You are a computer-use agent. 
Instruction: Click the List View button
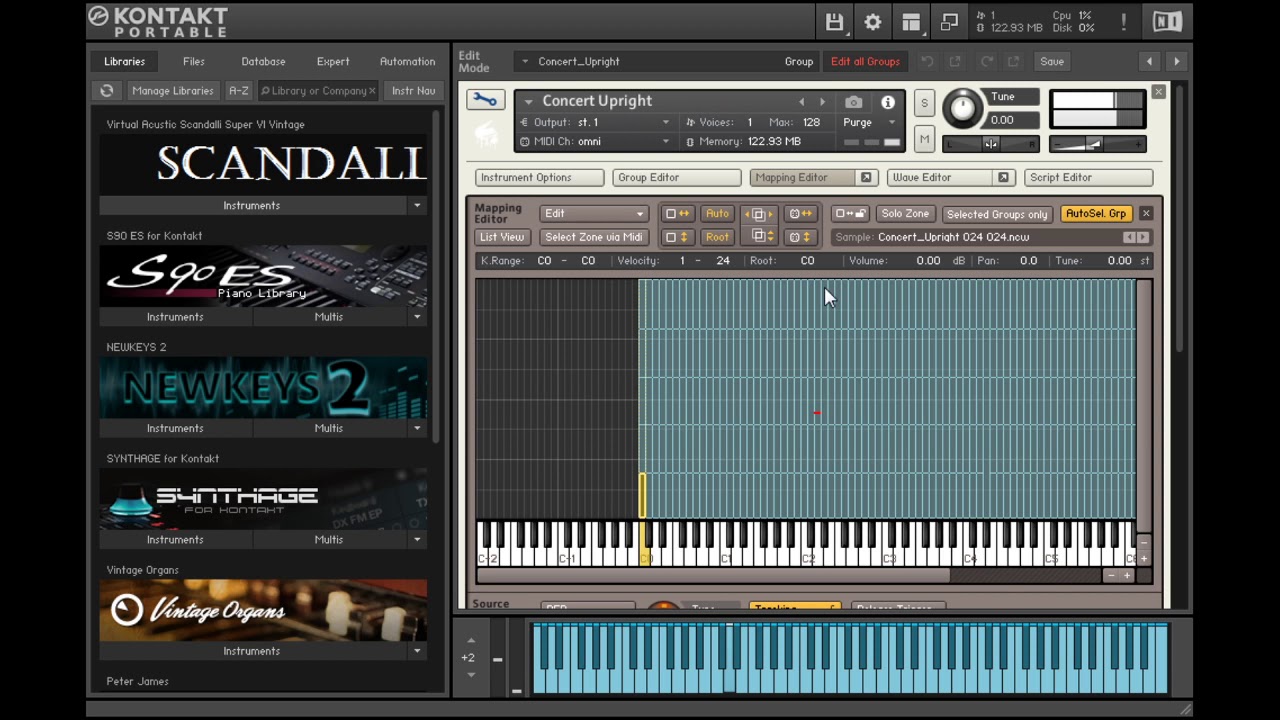(501, 237)
